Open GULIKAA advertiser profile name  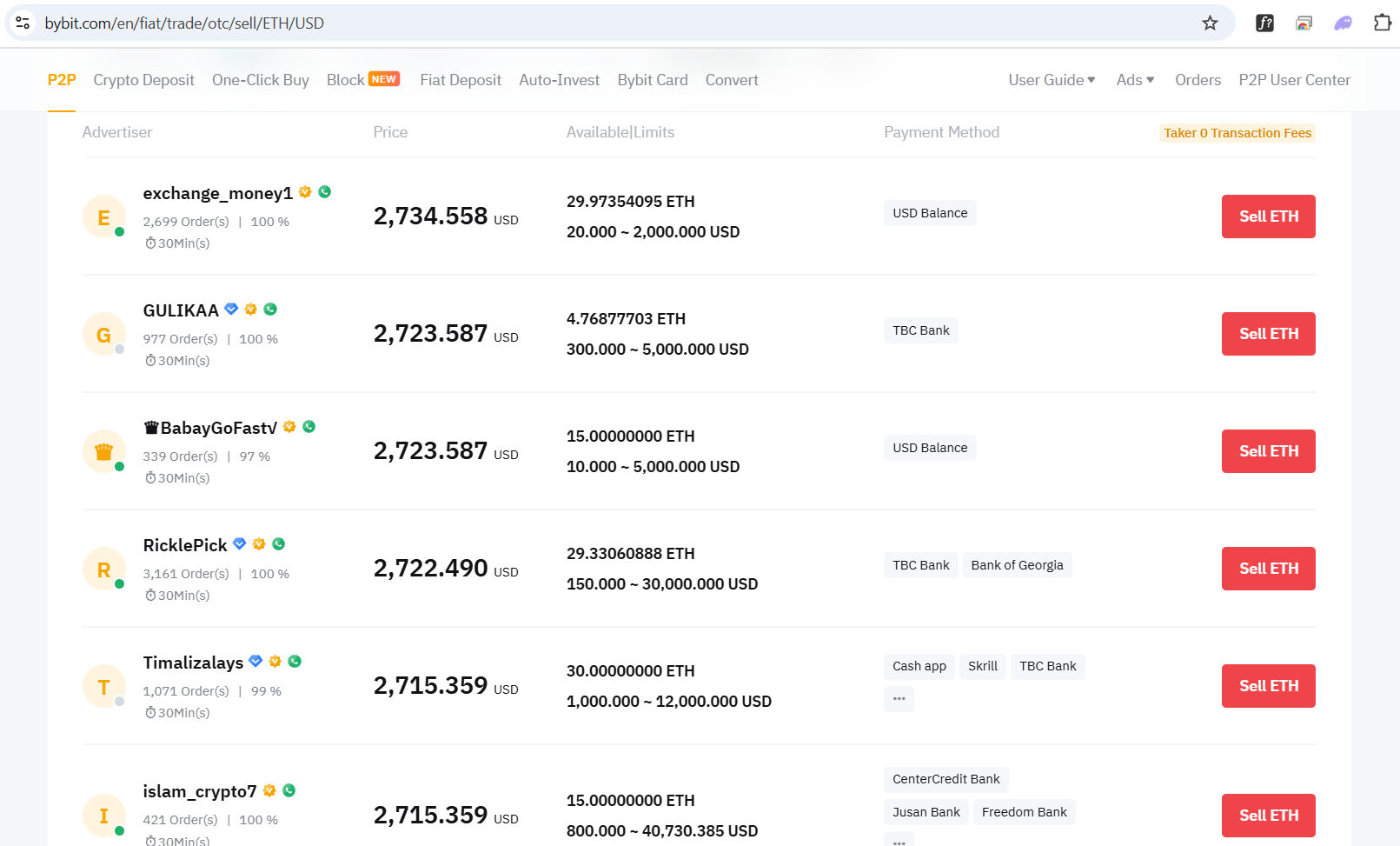[181, 310]
